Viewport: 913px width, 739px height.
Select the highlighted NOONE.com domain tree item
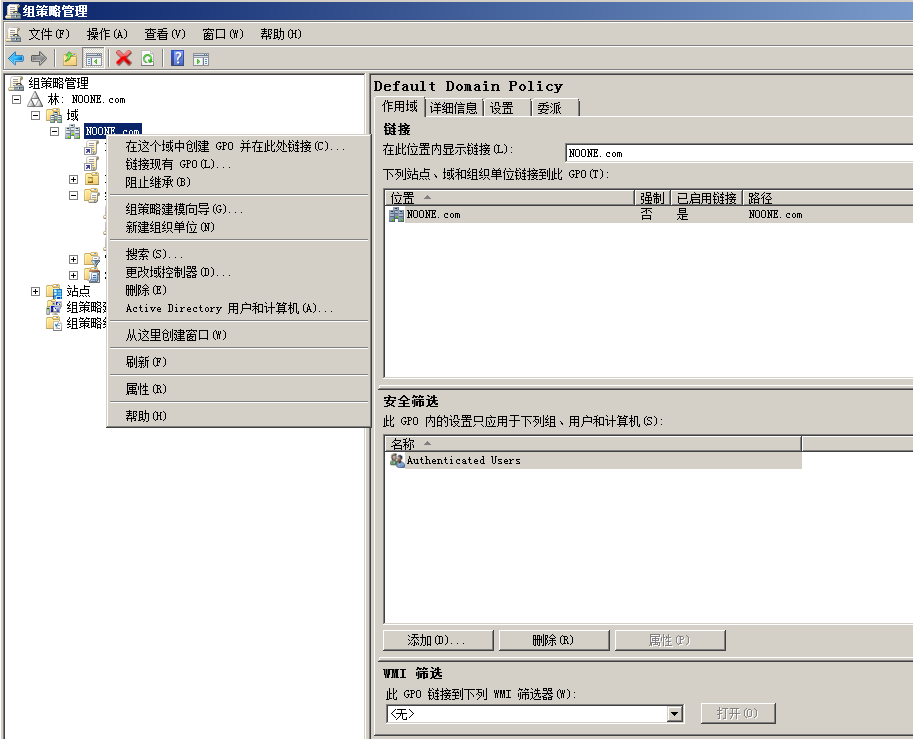point(113,130)
